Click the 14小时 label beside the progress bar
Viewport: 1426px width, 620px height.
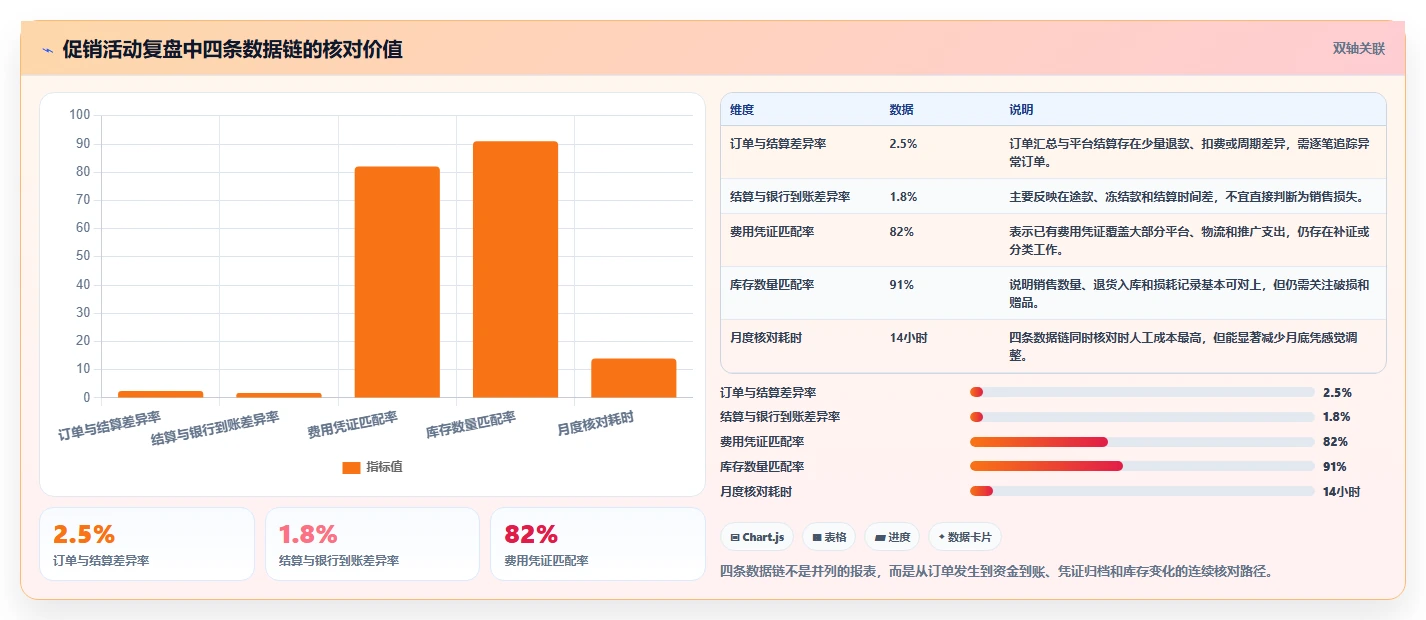tap(1341, 492)
